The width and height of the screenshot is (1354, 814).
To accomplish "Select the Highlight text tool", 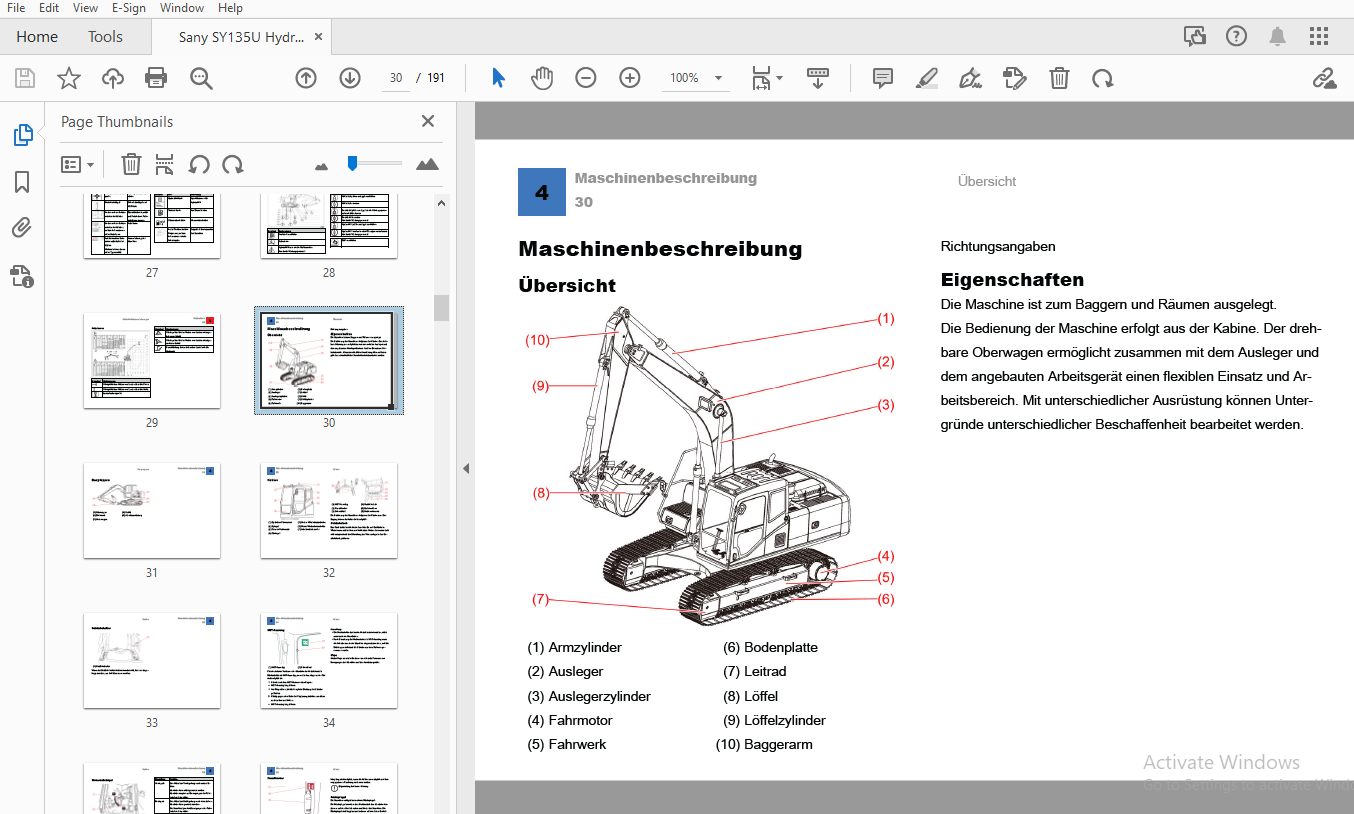I will (x=926, y=78).
